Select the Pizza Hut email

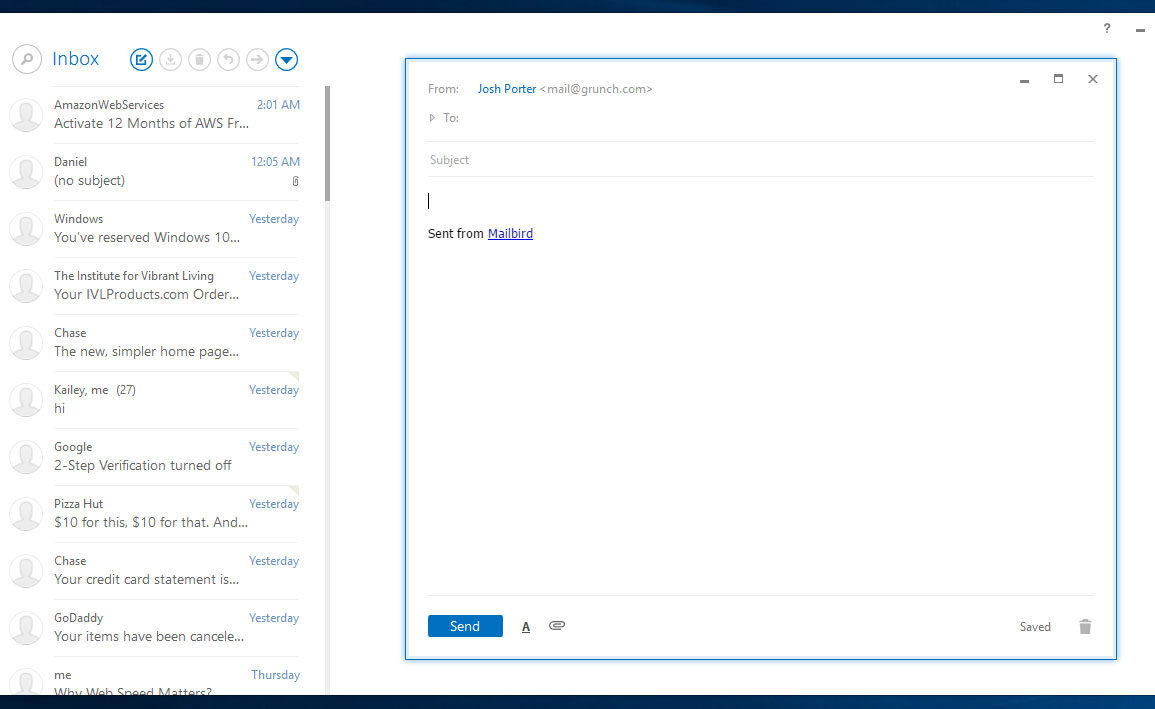pos(160,513)
